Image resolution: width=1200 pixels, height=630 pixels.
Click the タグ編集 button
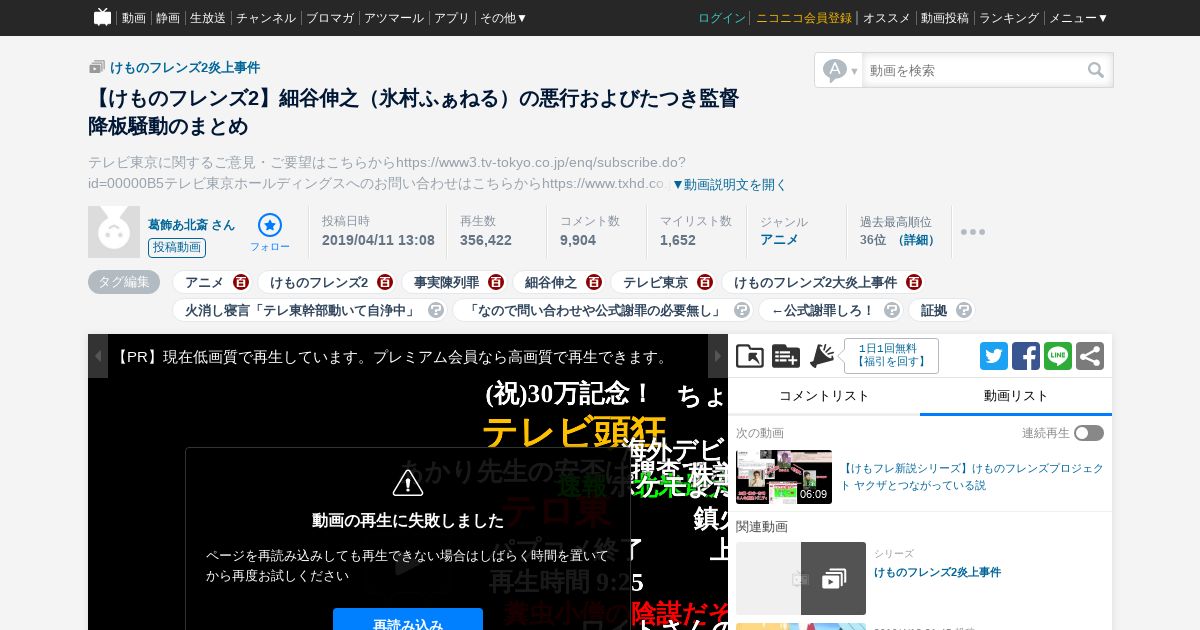click(x=124, y=282)
